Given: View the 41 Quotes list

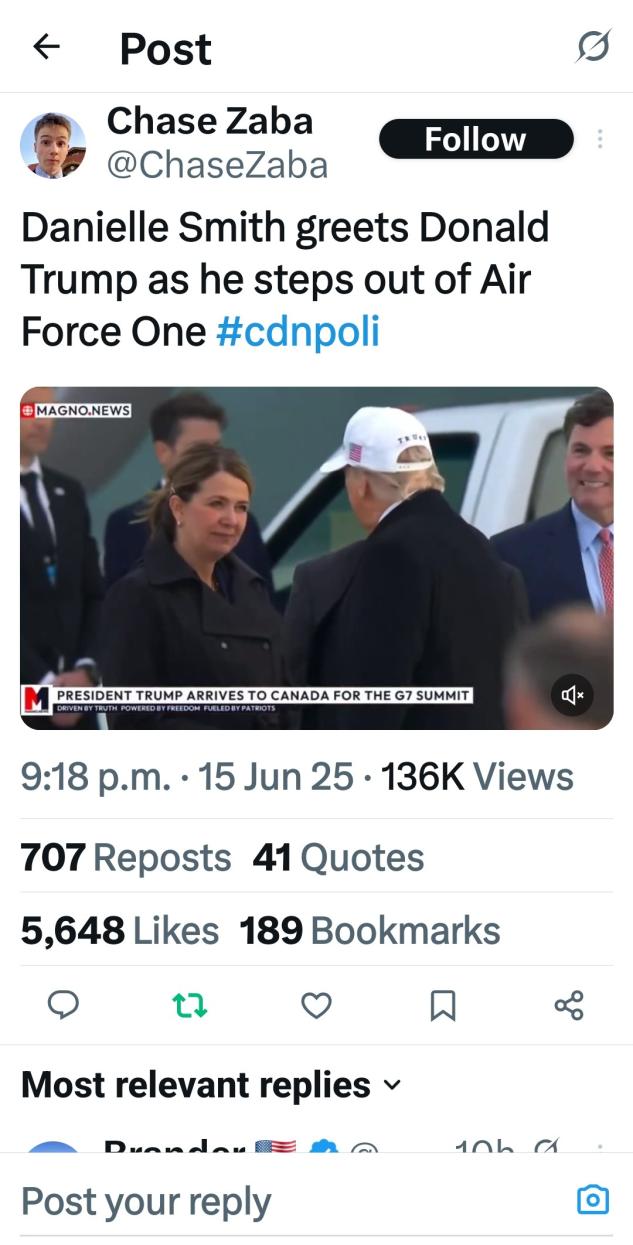Looking at the screenshot, I should click(338, 858).
